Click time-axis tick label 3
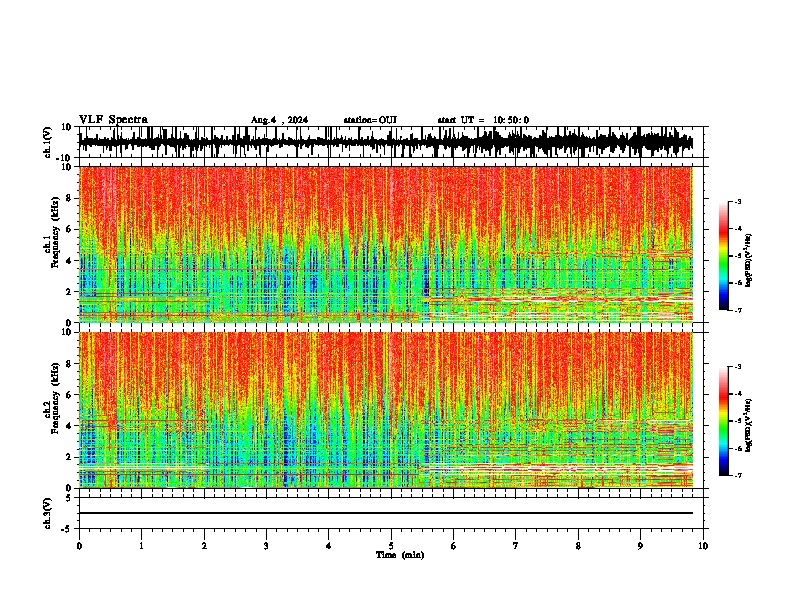792x612 pixels. pyautogui.click(x=266, y=546)
